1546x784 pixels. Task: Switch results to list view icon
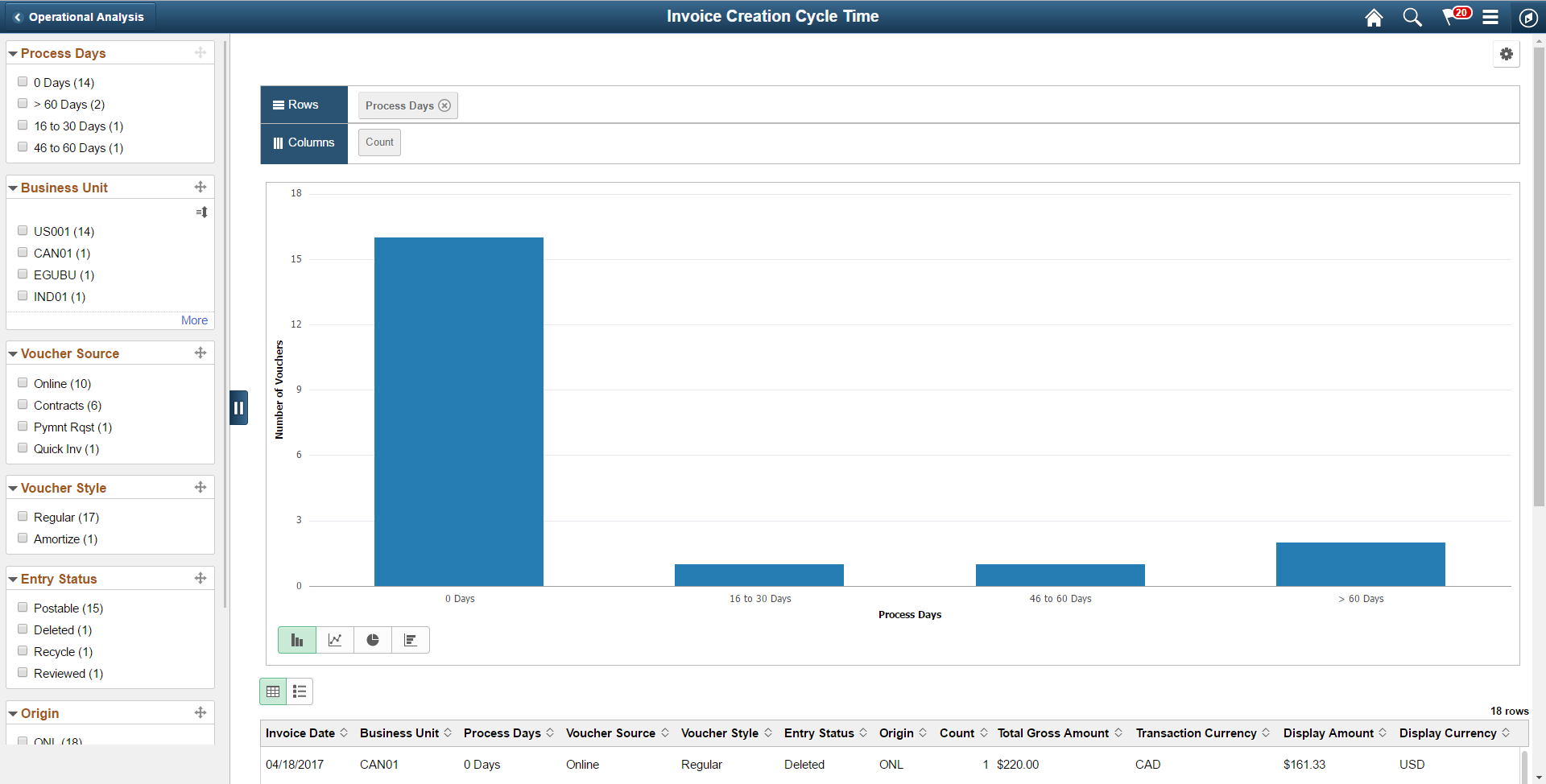[299, 691]
